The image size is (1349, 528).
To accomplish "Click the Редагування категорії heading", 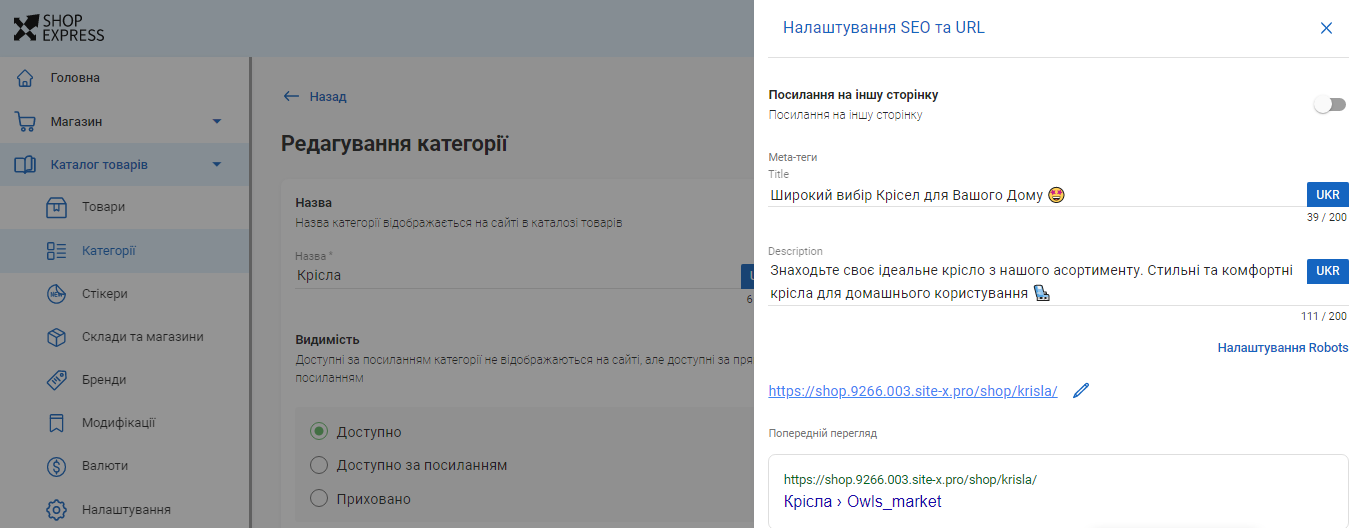I will (395, 144).
